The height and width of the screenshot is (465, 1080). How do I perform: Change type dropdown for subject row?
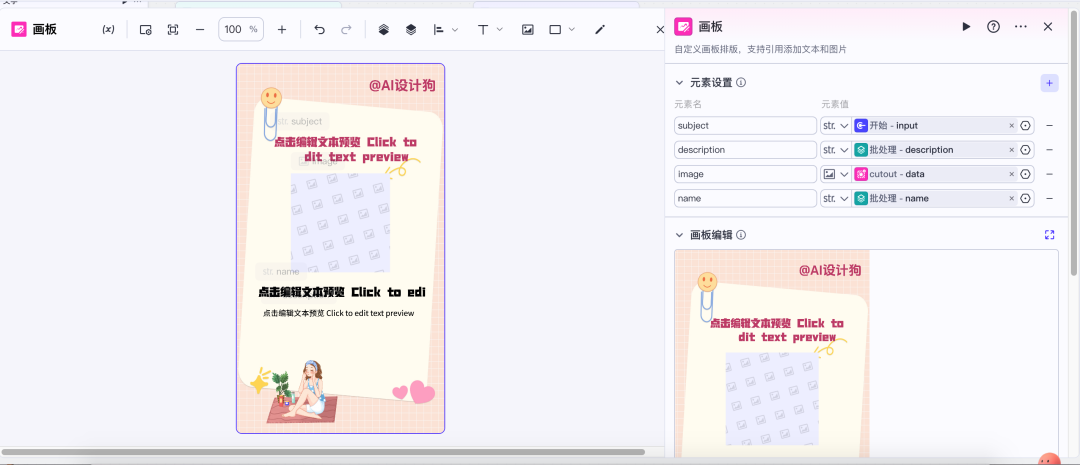[836, 126]
